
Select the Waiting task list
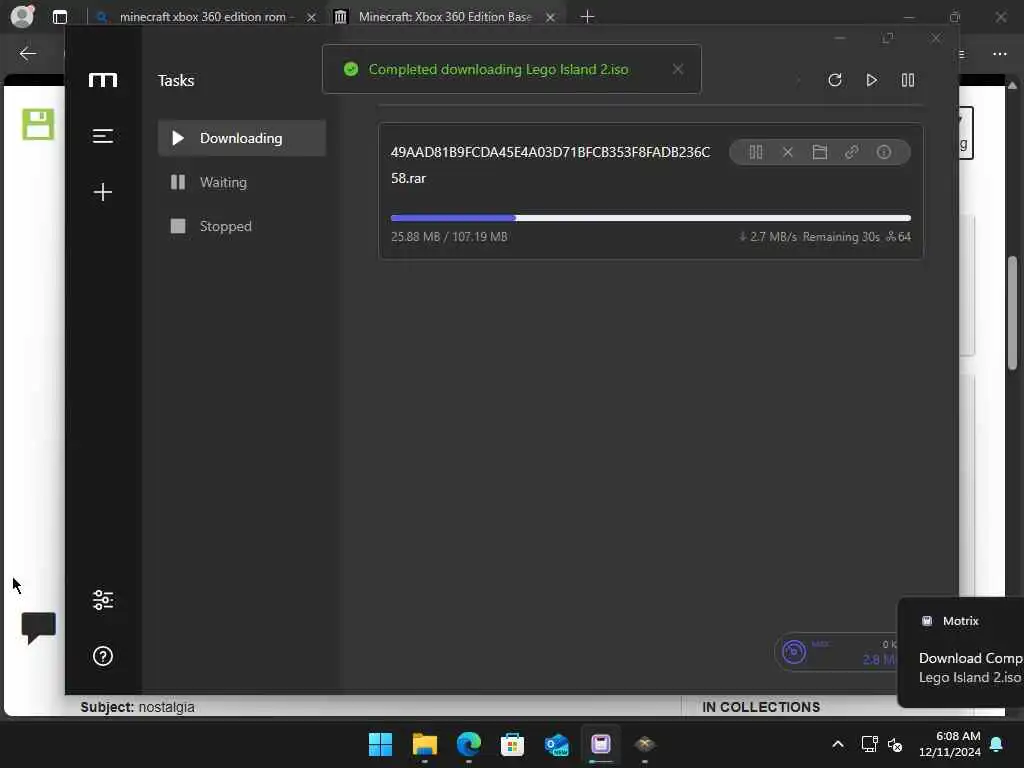242,182
